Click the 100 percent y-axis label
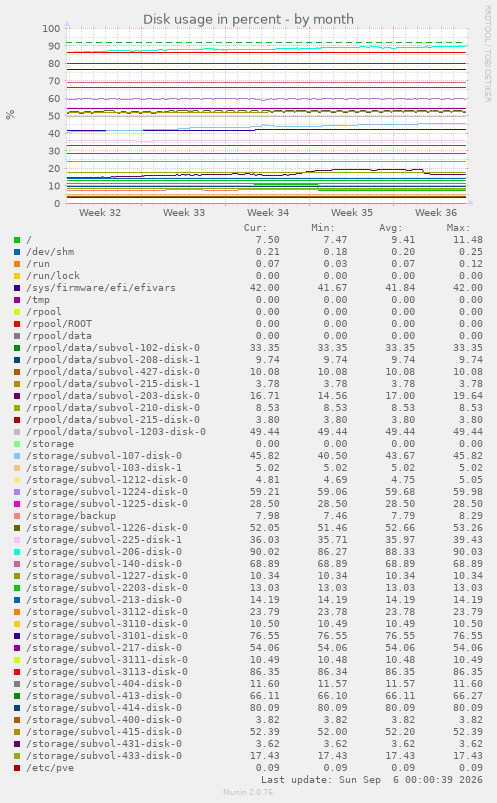The image size is (497, 803). 51,29
